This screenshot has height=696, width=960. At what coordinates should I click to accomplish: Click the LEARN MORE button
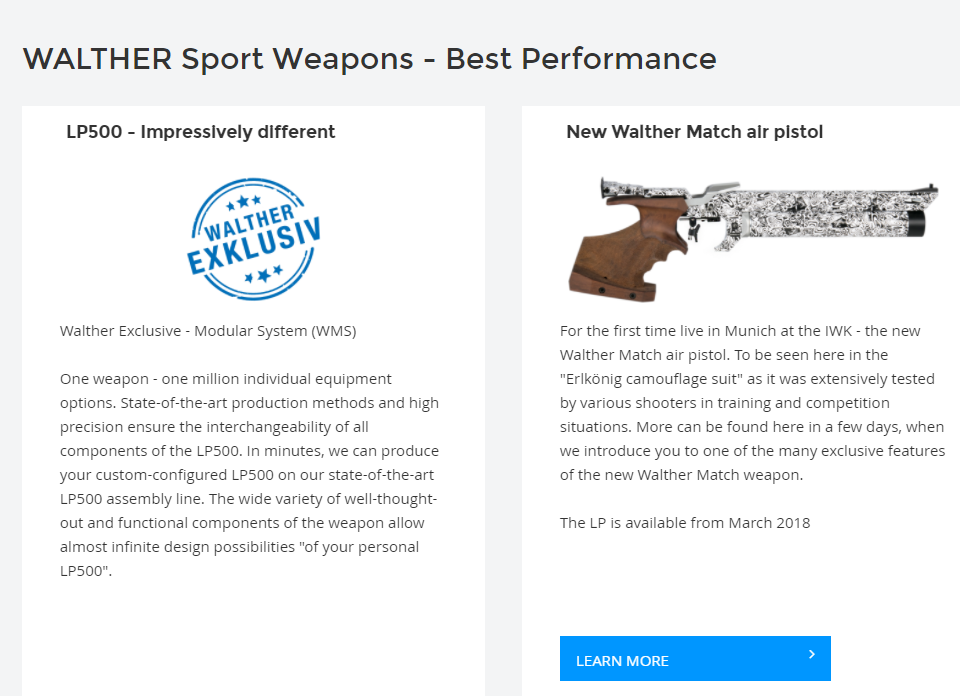[695, 659]
